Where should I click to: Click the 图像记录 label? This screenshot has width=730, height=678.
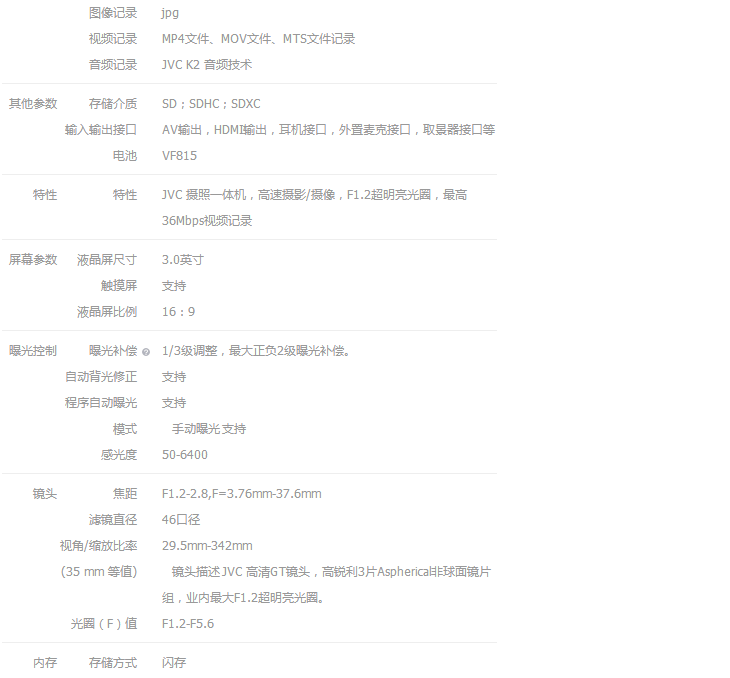[112, 13]
